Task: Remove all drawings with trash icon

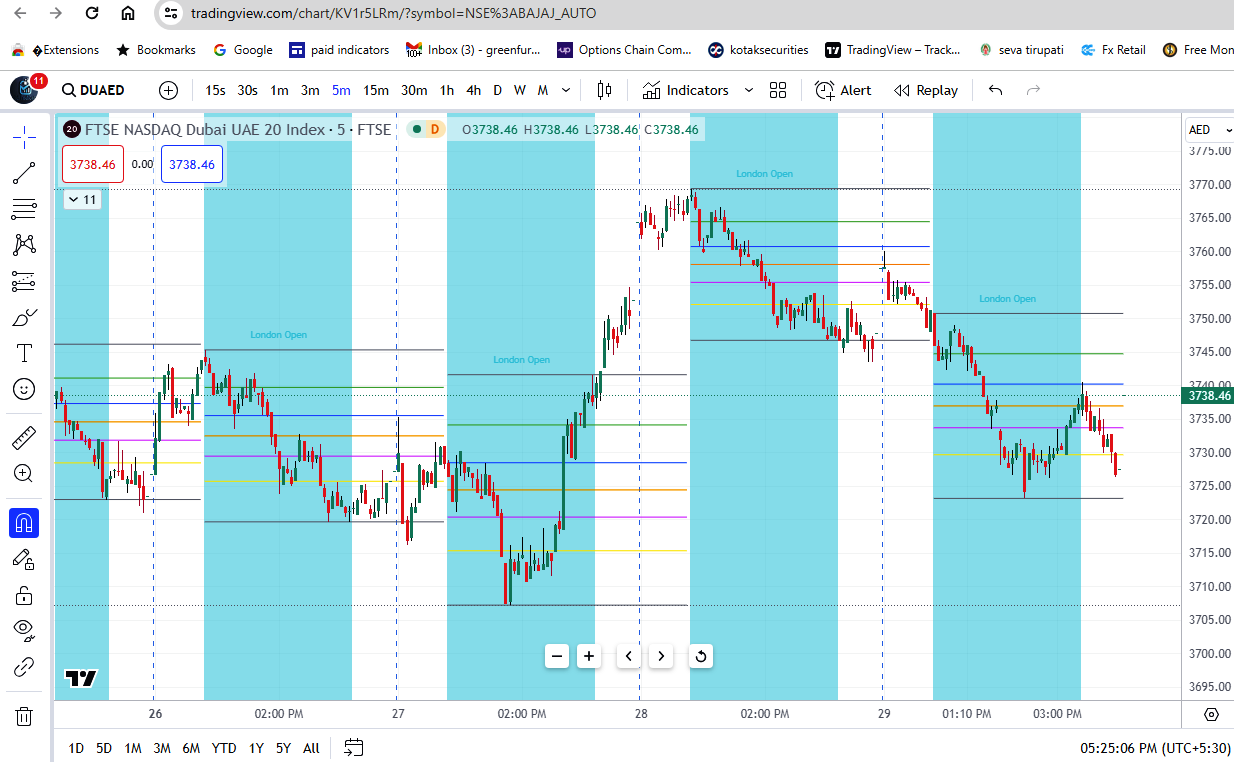Action: click(24, 716)
